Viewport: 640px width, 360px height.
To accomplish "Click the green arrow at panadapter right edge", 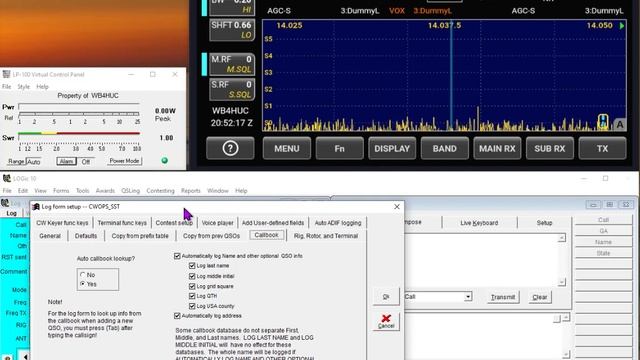I will (x=622, y=25).
